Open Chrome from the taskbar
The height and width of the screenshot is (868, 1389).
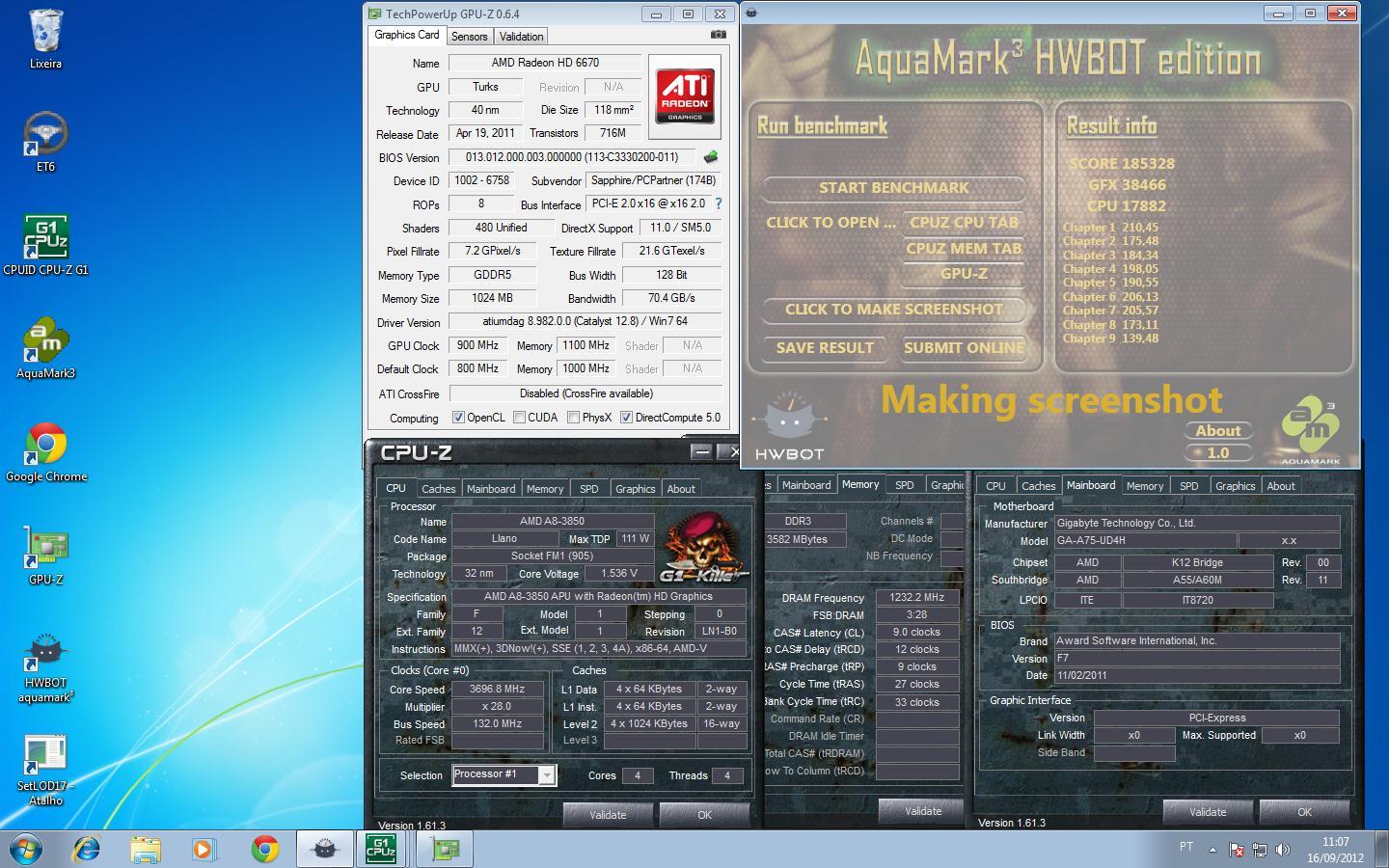[264, 849]
